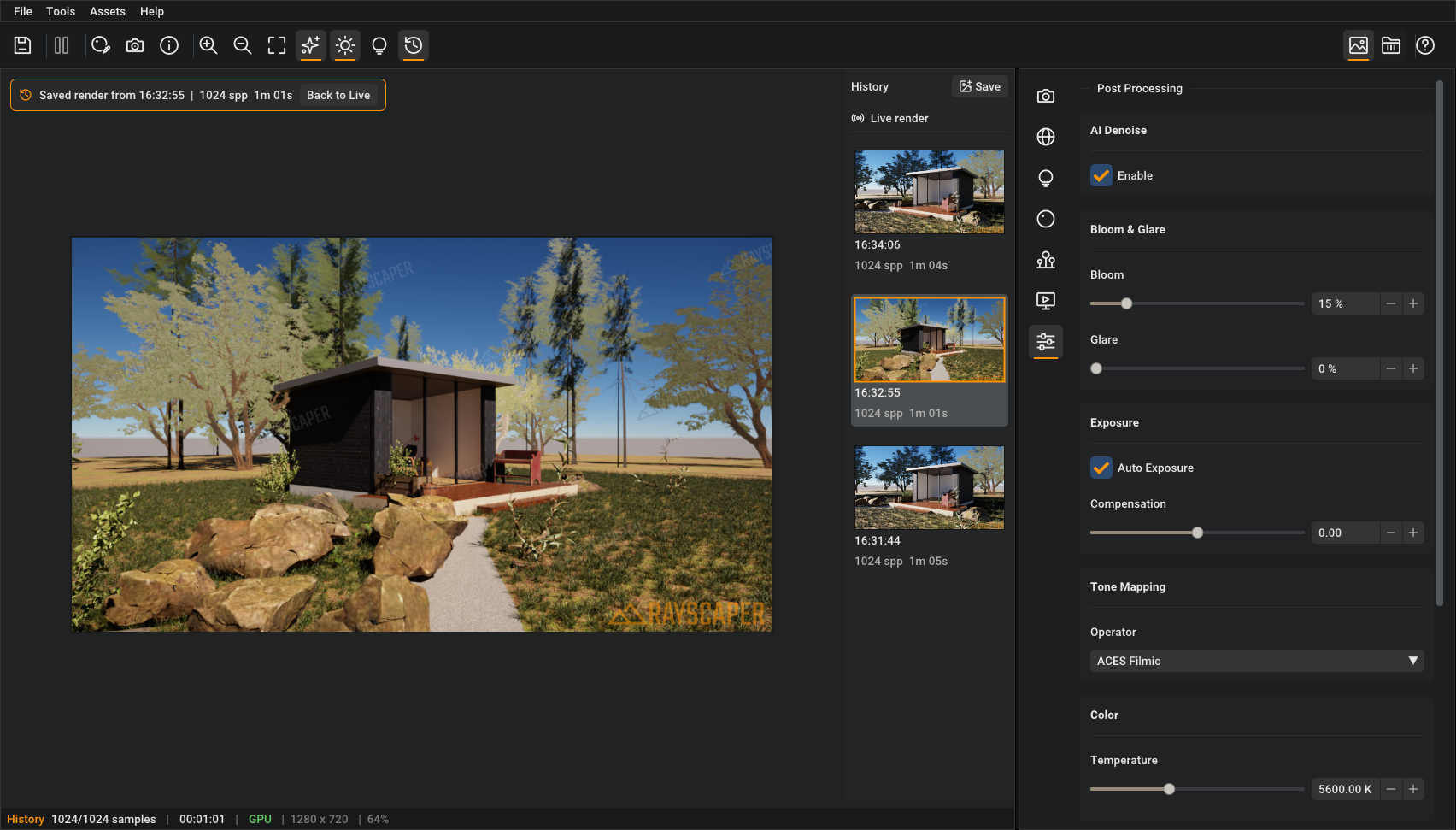Screen dimensions: 1456x830
Task: Open the Assets menu
Action: pos(108,11)
